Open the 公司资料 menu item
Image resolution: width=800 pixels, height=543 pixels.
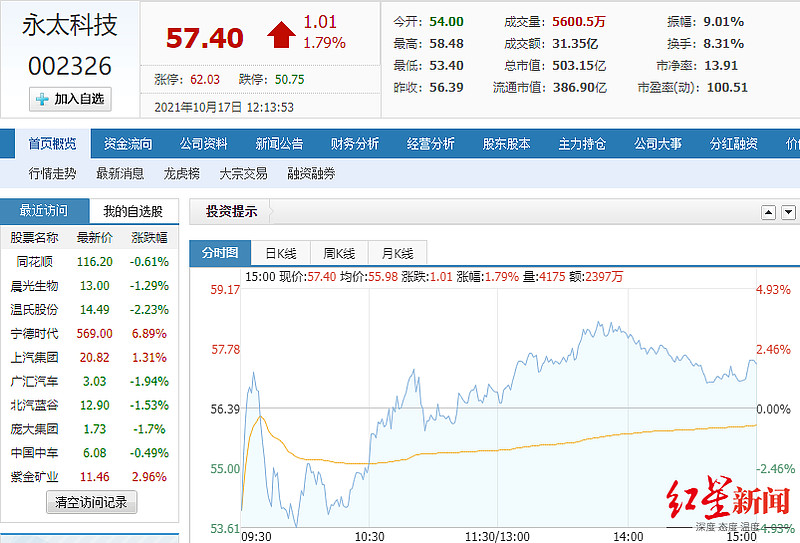204,144
